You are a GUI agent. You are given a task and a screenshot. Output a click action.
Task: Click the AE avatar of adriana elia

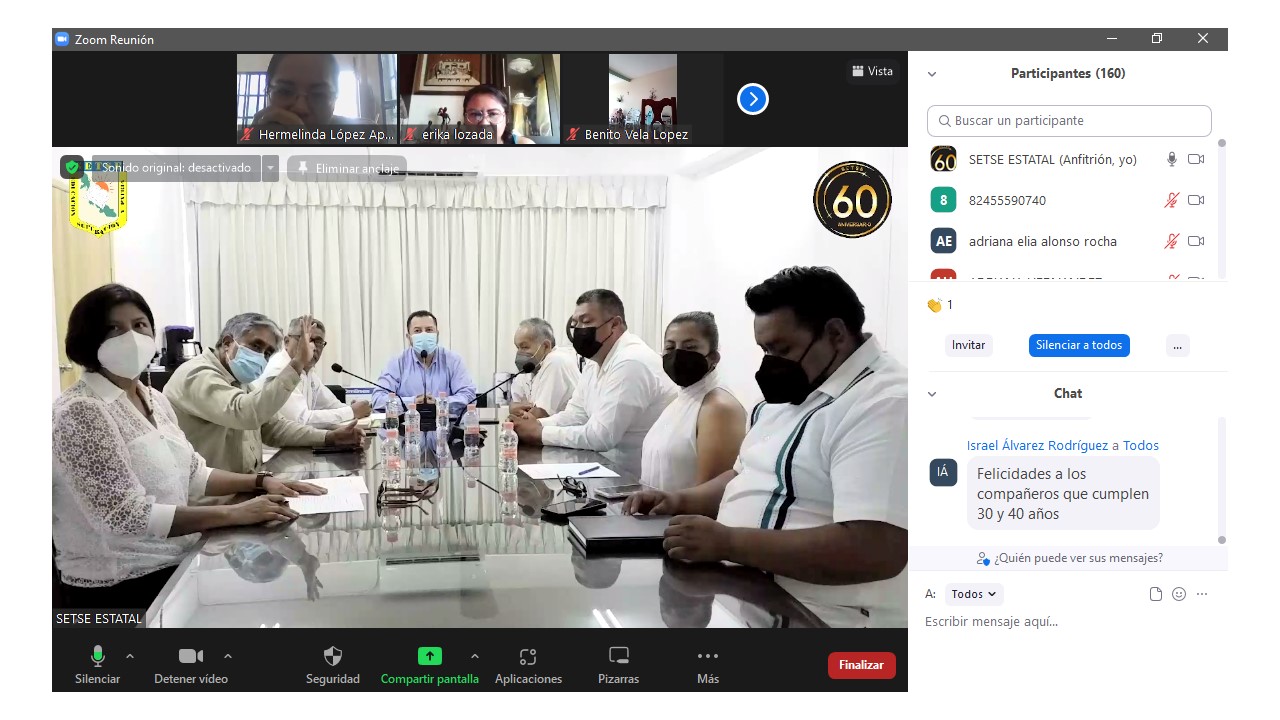(943, 241)
